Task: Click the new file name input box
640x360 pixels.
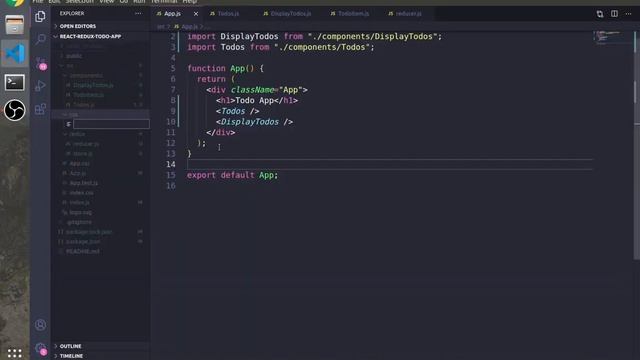Action: (x=111, y=124)
